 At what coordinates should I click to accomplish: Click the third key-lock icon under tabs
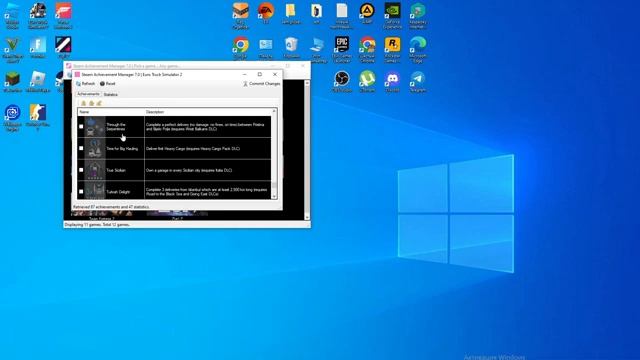pos(99,103)
